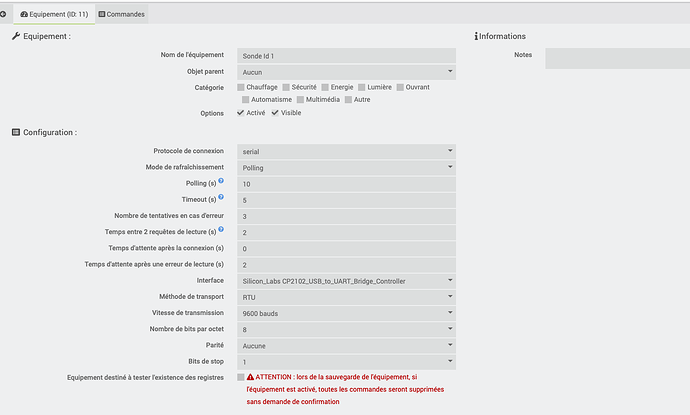Screen dimensions: 690x415
Task: Expand the Protocole de connexion dropdown
Action: point(346,151)
